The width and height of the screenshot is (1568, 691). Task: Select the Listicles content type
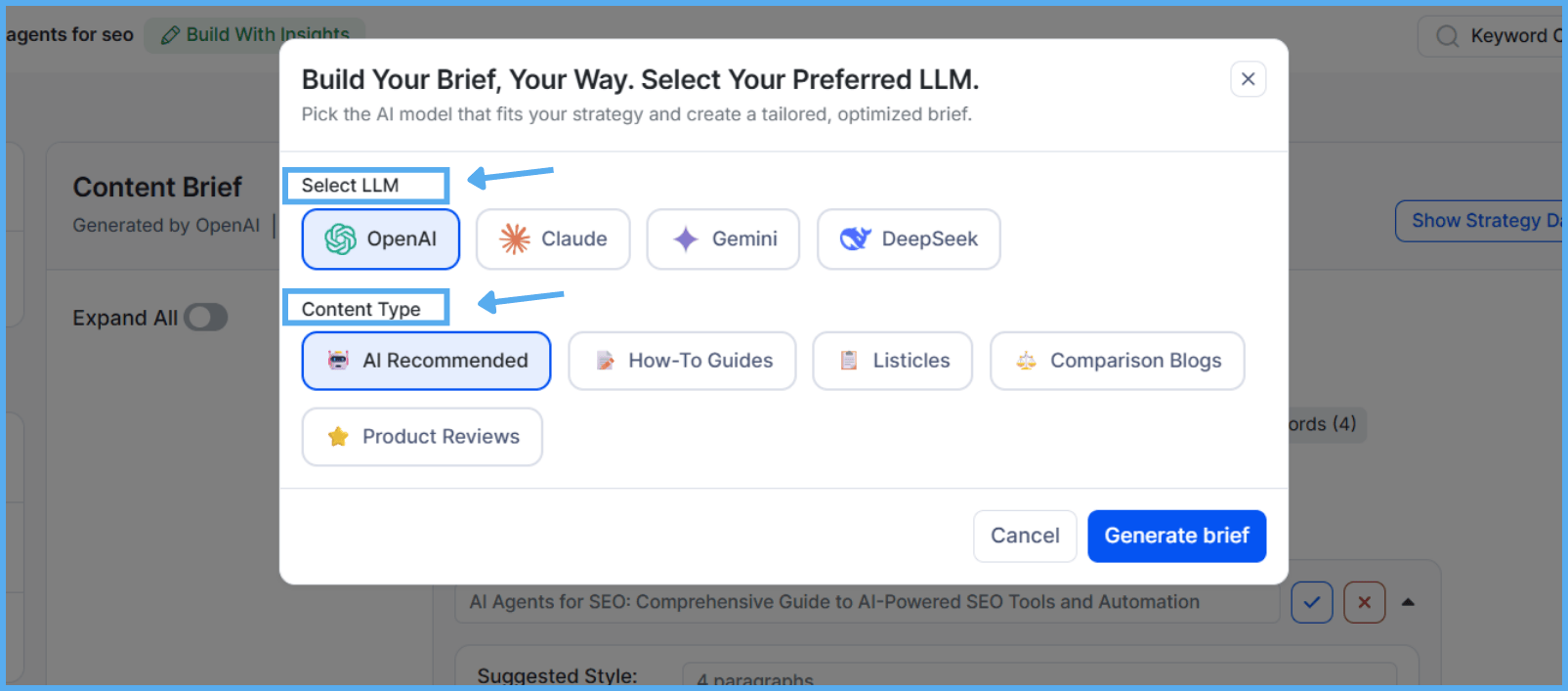tap(892, 361)
